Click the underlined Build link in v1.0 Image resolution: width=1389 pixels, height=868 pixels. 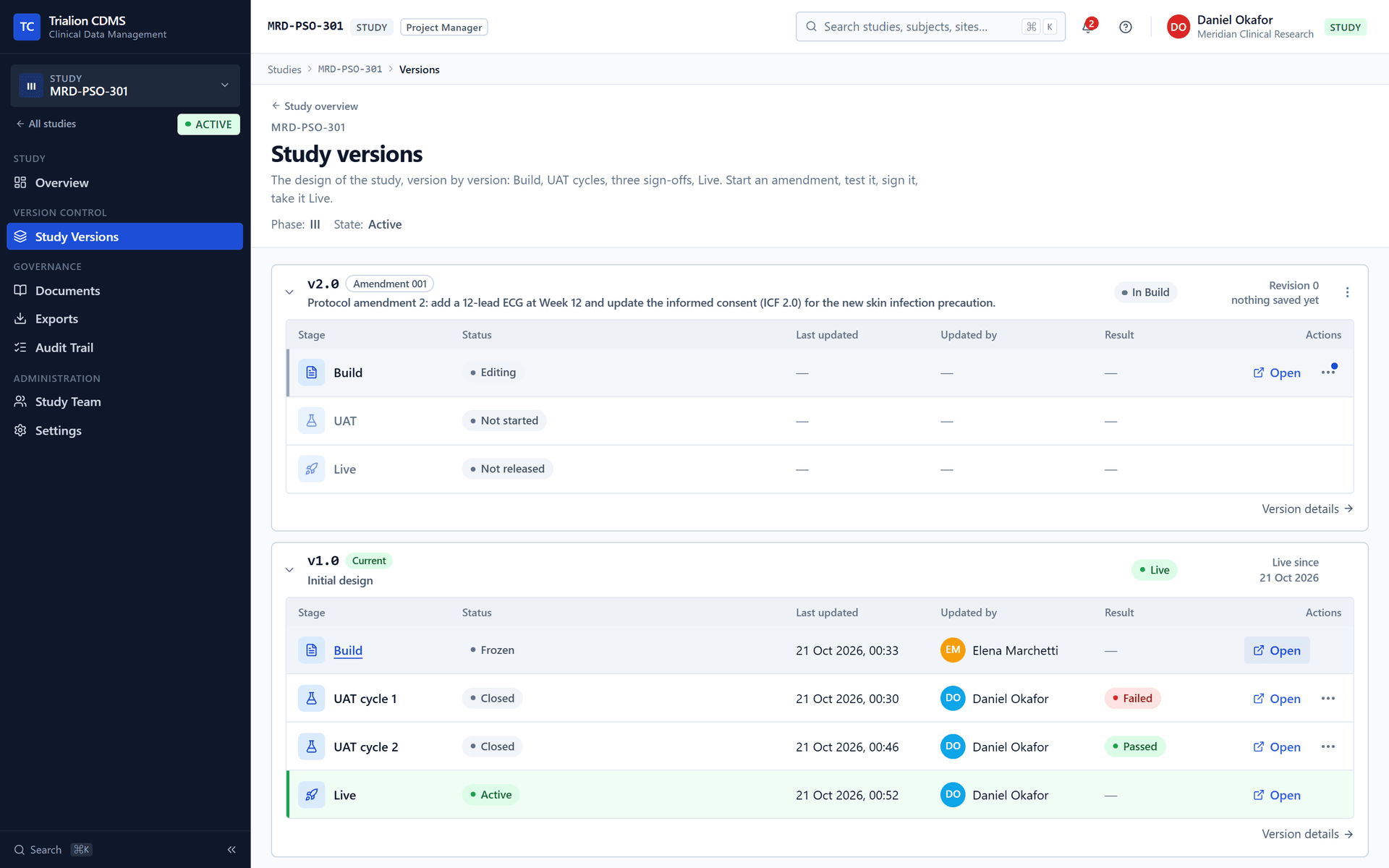click(x=348, y=650)
